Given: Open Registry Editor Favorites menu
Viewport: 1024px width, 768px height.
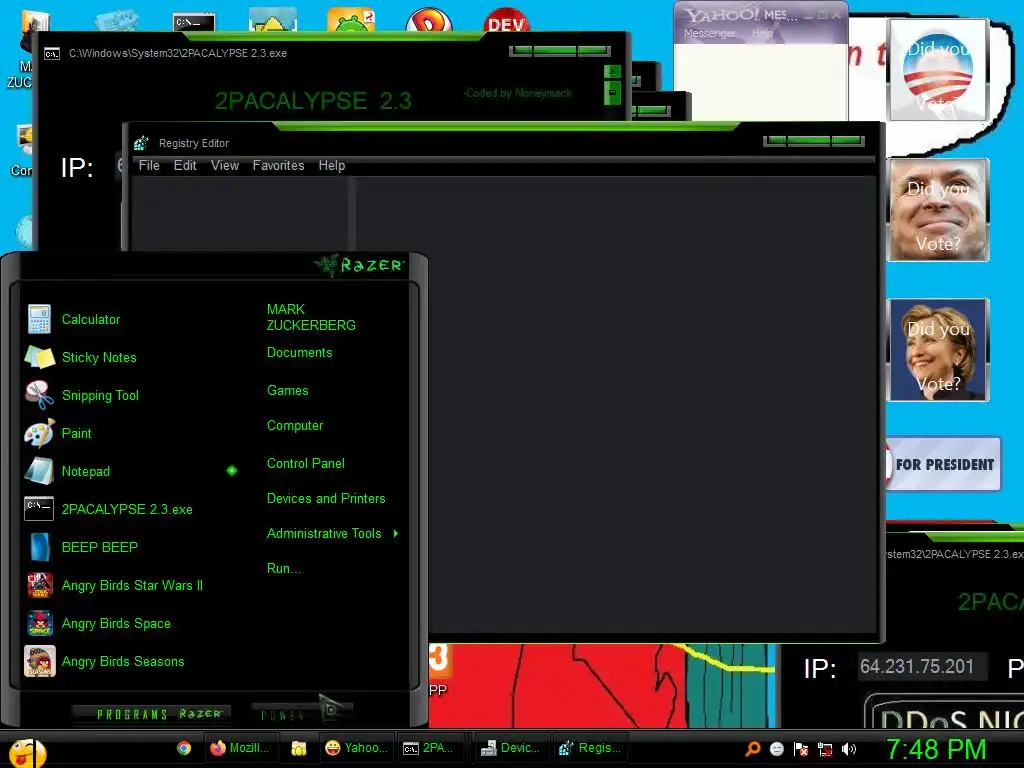Looking at the screenshot, I should [278, 165].
